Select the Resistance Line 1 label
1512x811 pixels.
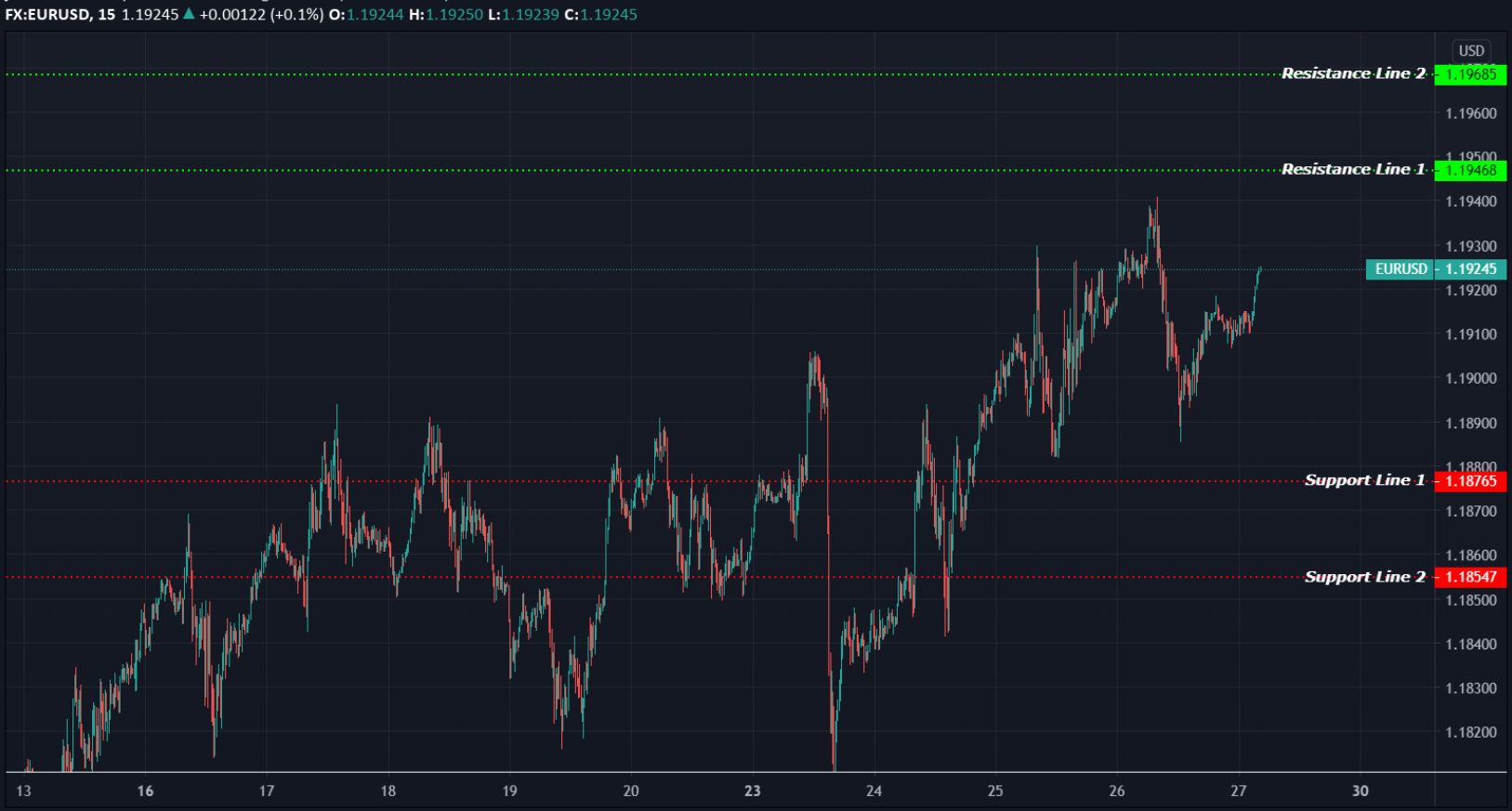point(1353,169)
